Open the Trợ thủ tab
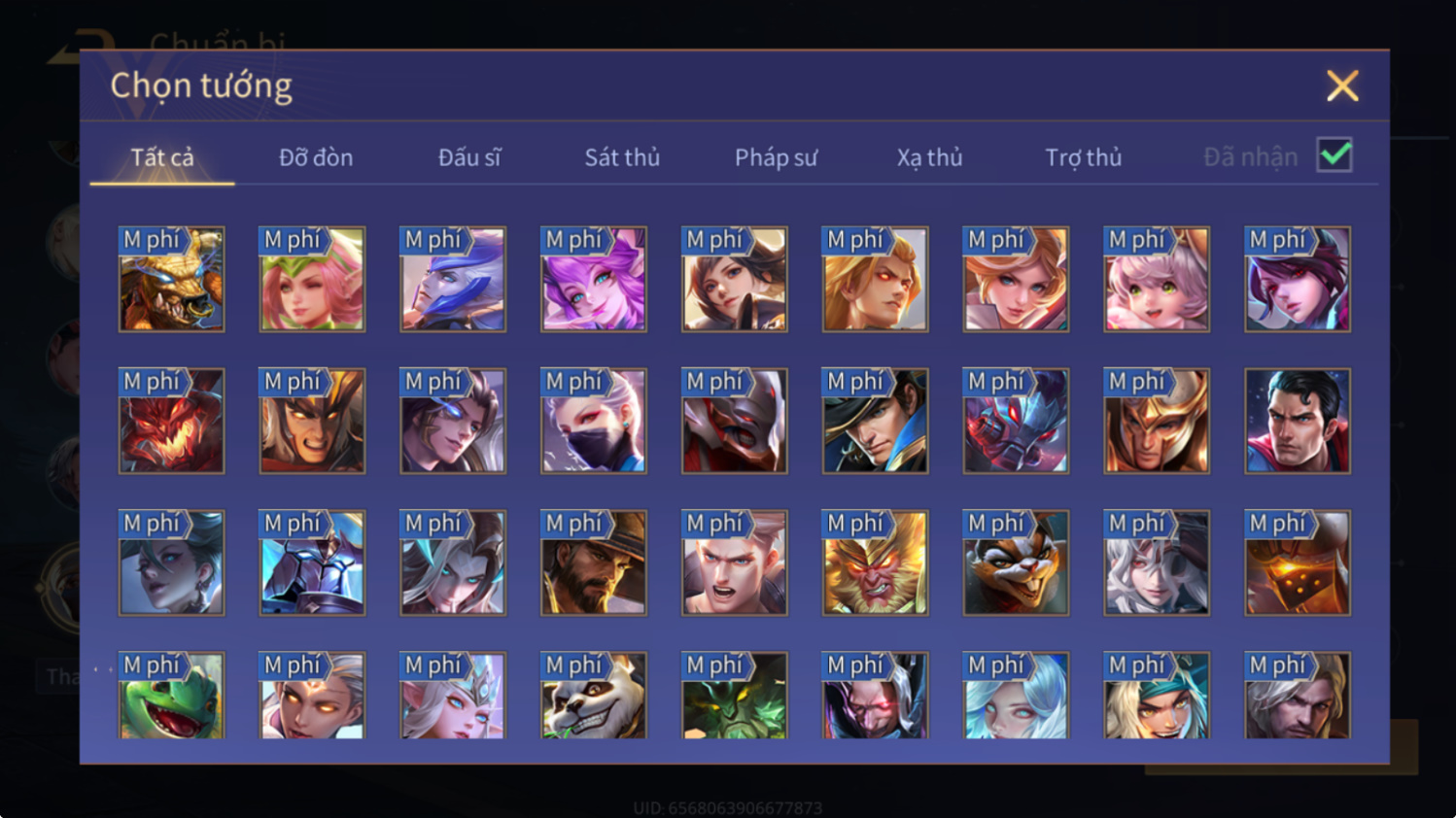Screen dimensions: 1456x818 point(1083,157)
